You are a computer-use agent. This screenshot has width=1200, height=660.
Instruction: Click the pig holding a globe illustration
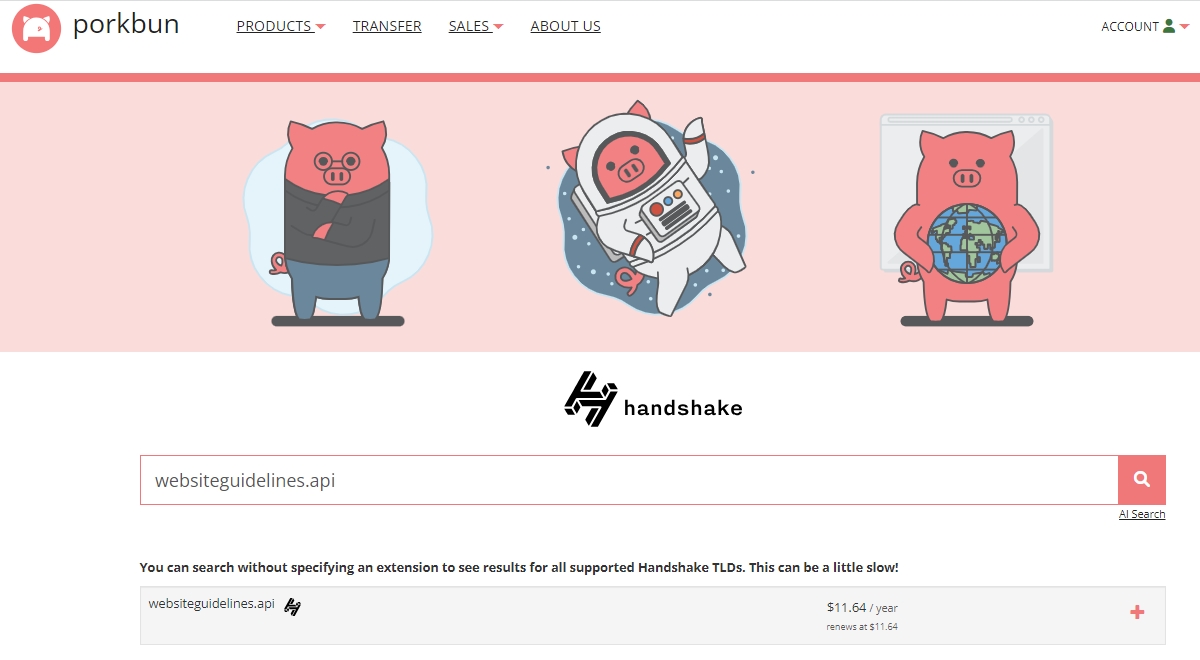pos(966,220)
